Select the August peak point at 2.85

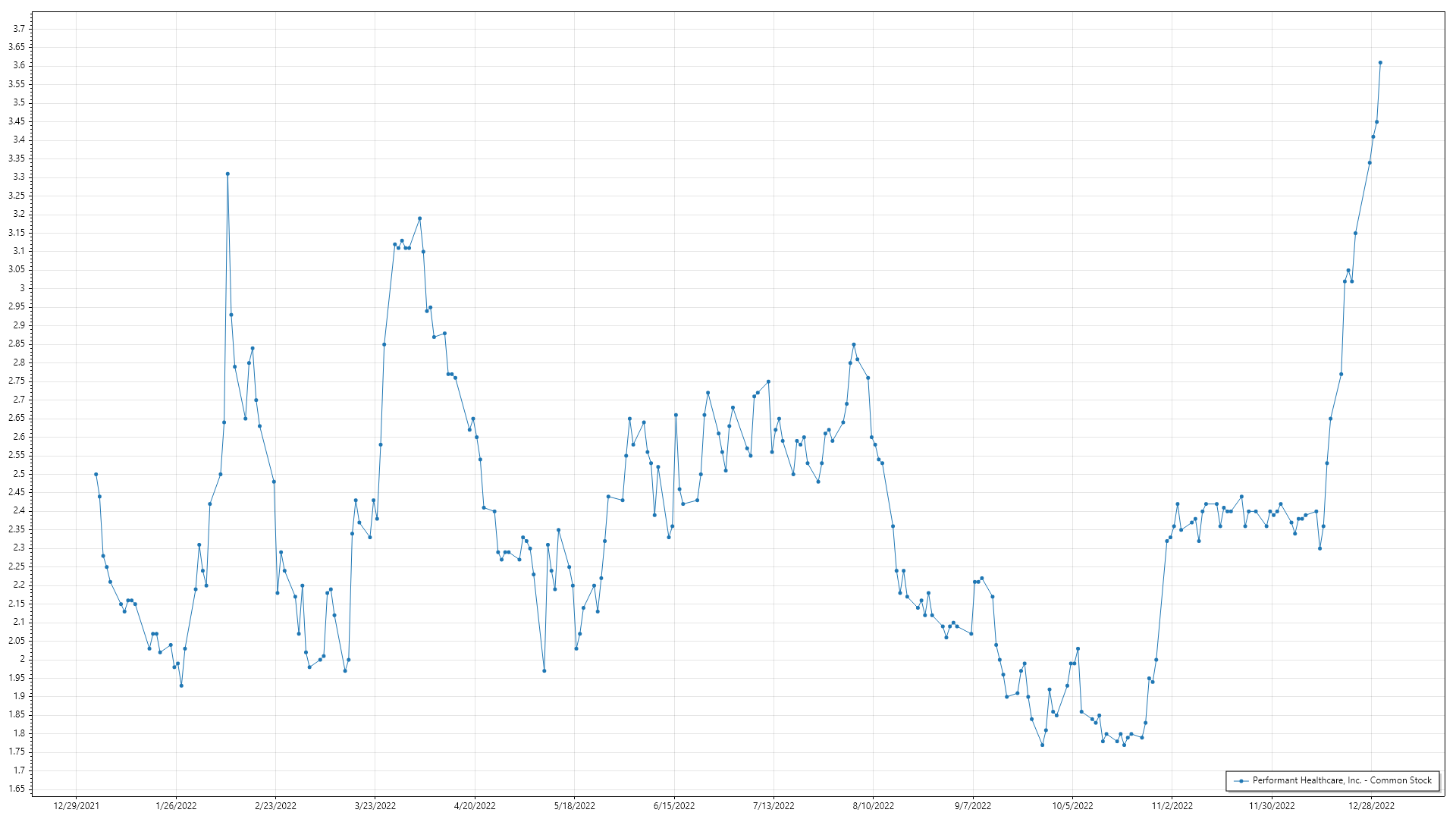tap(854, 344)
